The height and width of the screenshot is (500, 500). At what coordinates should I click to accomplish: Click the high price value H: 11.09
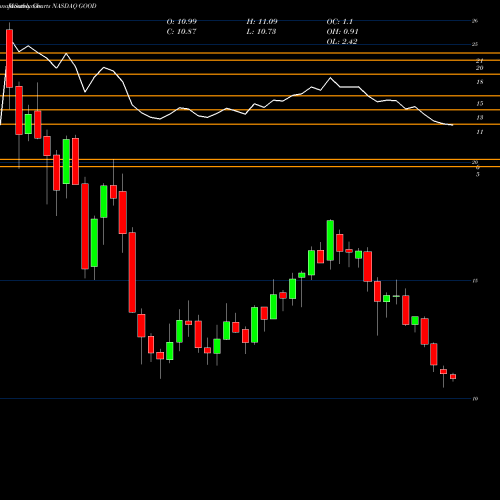(262, 22)
